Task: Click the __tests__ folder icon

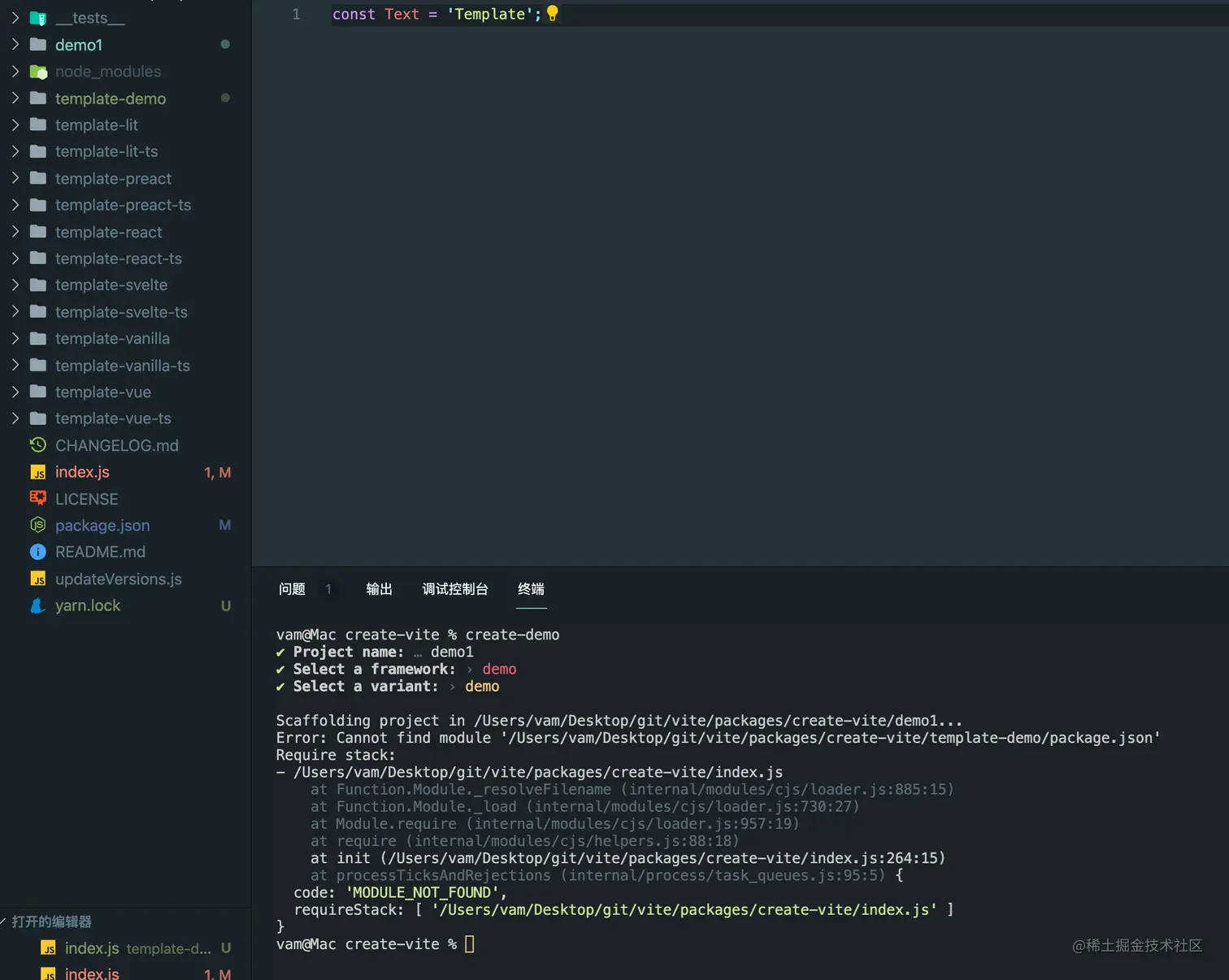Action: [37, 18]
